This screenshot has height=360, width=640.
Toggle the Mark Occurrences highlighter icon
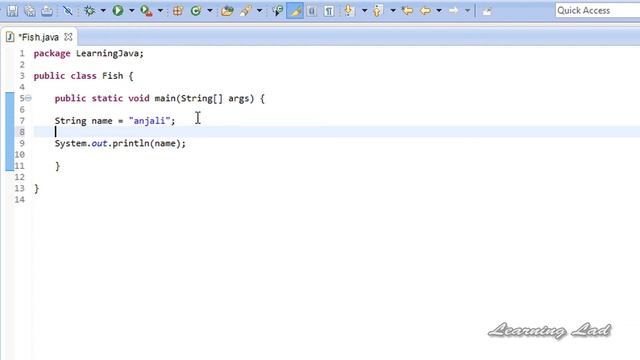click(295, 11)
